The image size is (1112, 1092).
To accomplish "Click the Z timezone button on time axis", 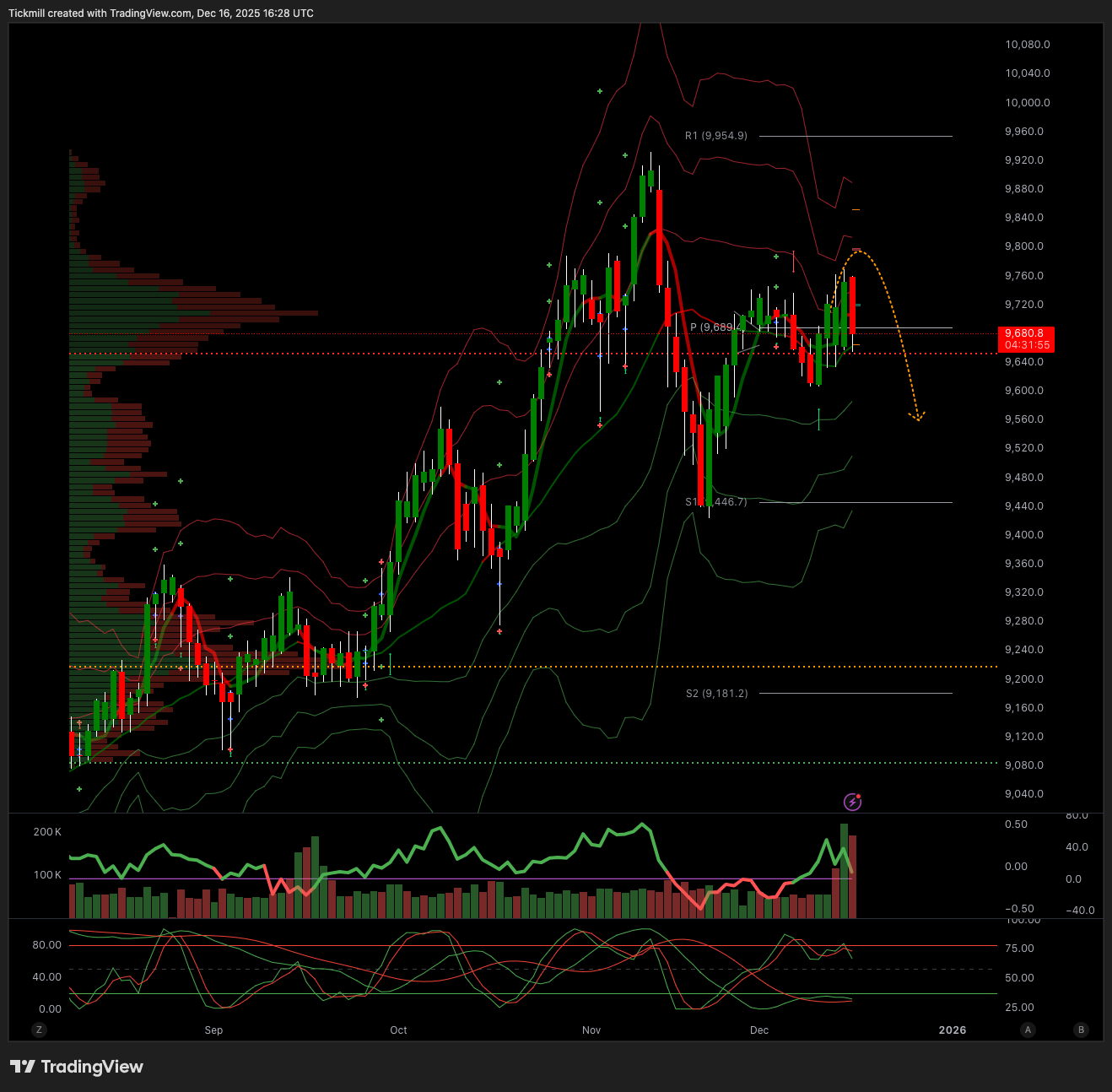I will [x=39, y=1030].
